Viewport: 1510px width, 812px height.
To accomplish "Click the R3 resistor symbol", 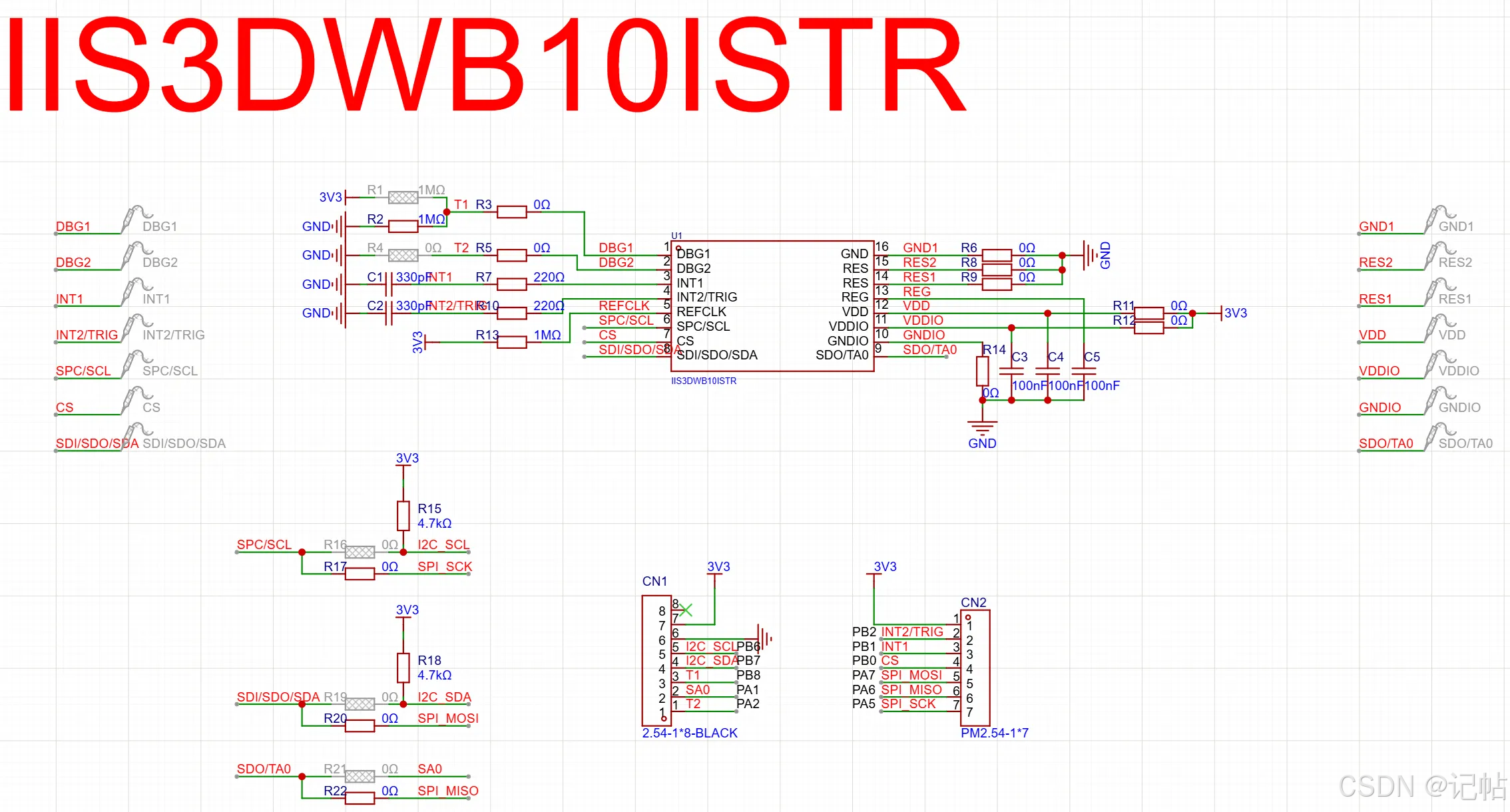I will click(x=511, y=212).
